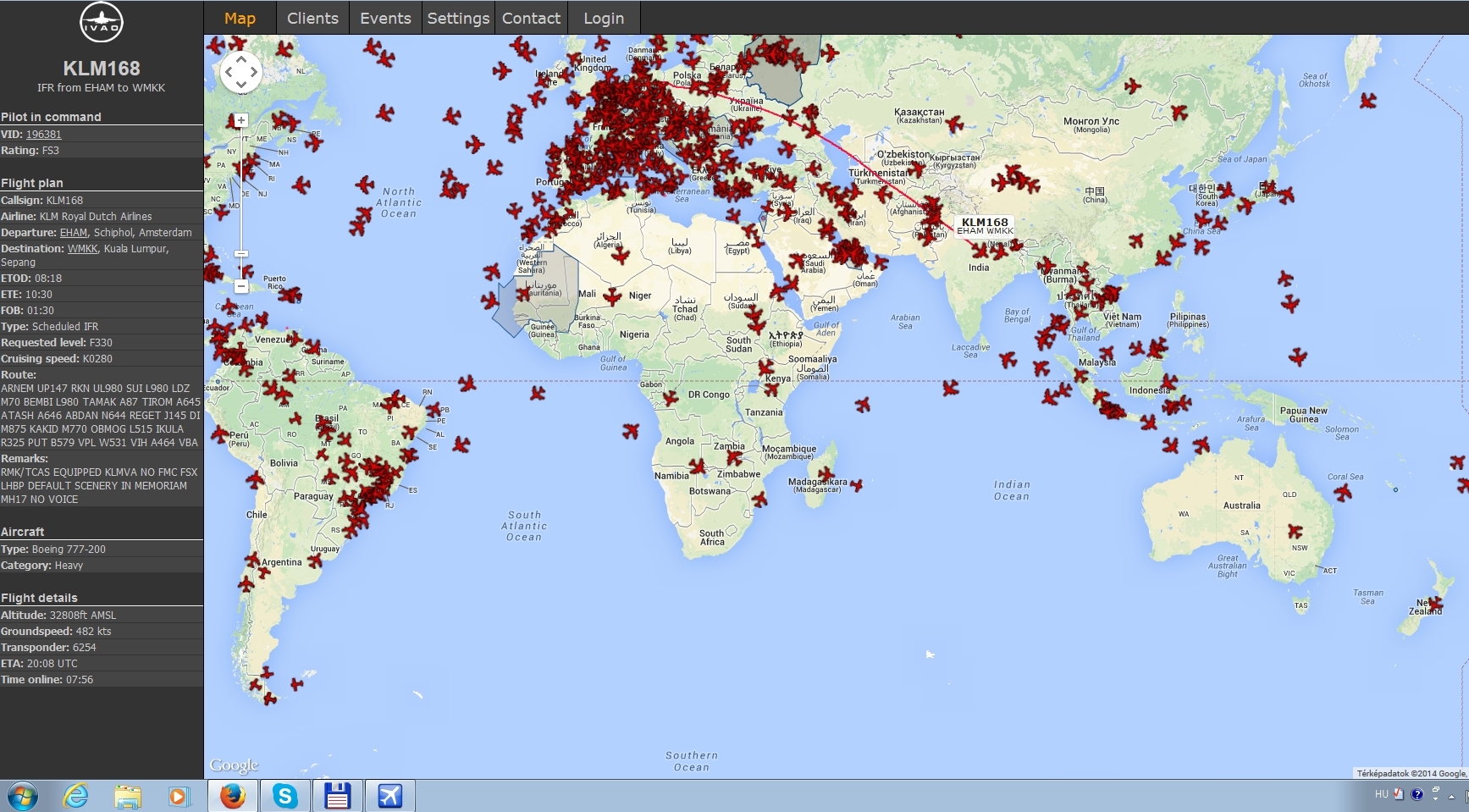Select the plane in the North Atlantic near the ocean label
Image resolution: width=1469 pixels, height=812 pixels.
(365, 184)
